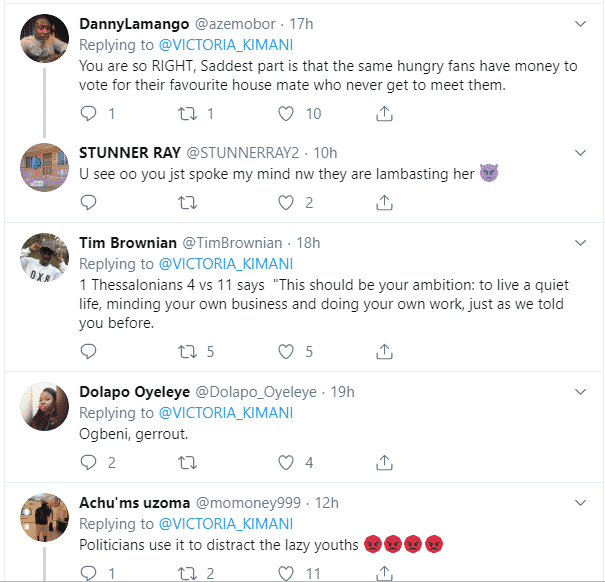Image resolution: width=605 pixels, height=582 pixels.
Task: Like DannyLamango's tweet
Action: coord(287,114)
